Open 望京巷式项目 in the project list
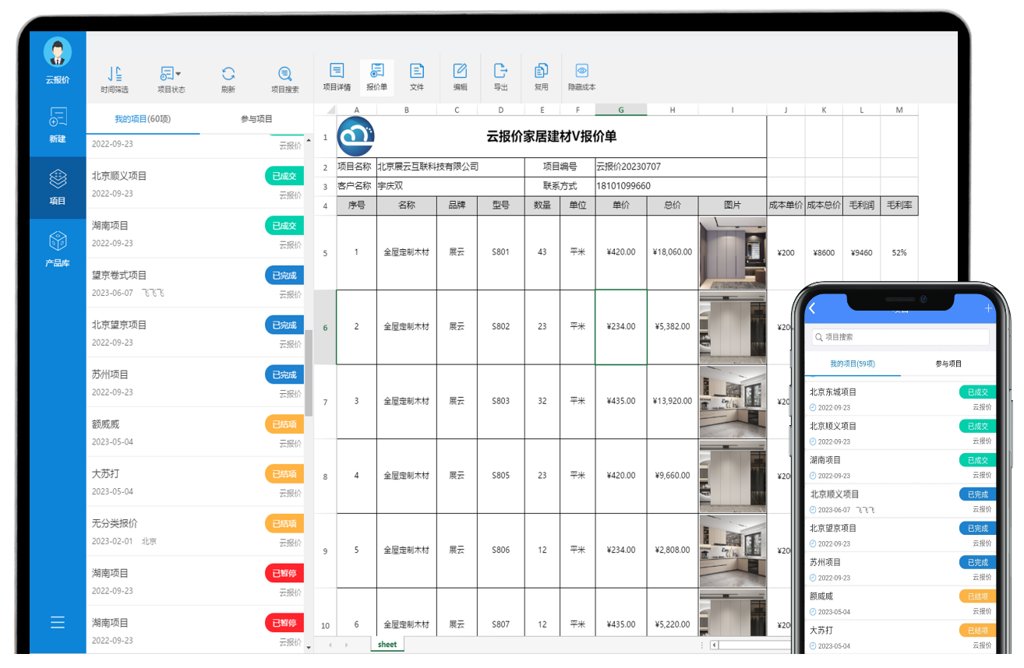Viewport: 1024px width, 668px height. tap(195, 283)
